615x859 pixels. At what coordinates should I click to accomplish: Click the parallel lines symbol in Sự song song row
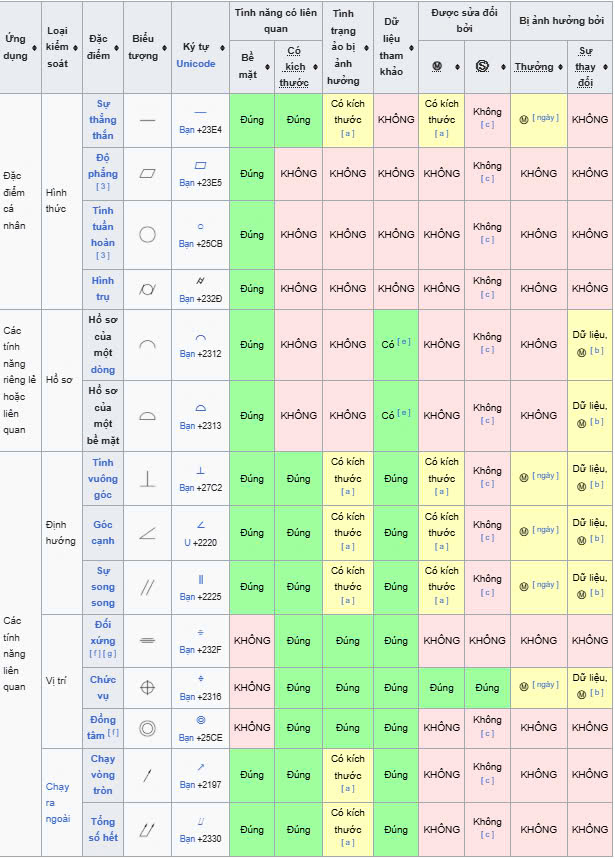(147, 587)
